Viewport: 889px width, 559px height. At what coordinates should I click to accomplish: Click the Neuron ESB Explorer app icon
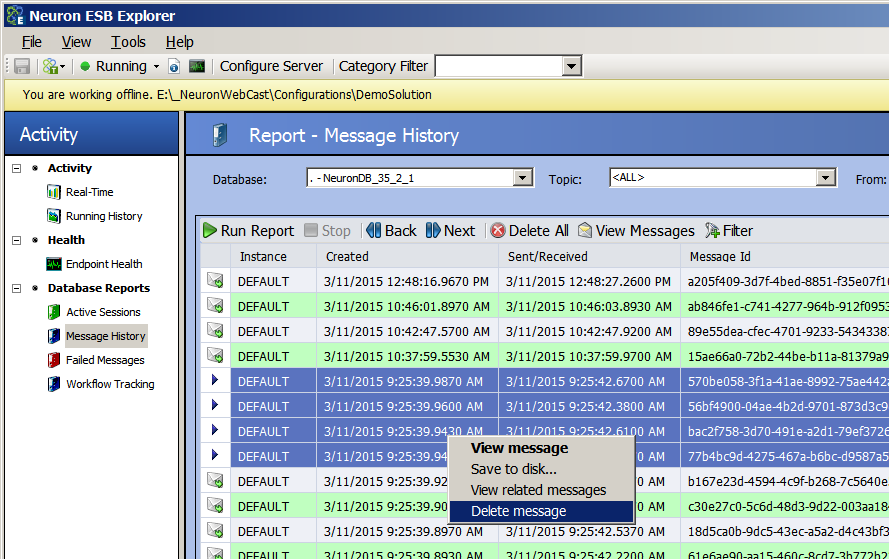tap(15, 15)
